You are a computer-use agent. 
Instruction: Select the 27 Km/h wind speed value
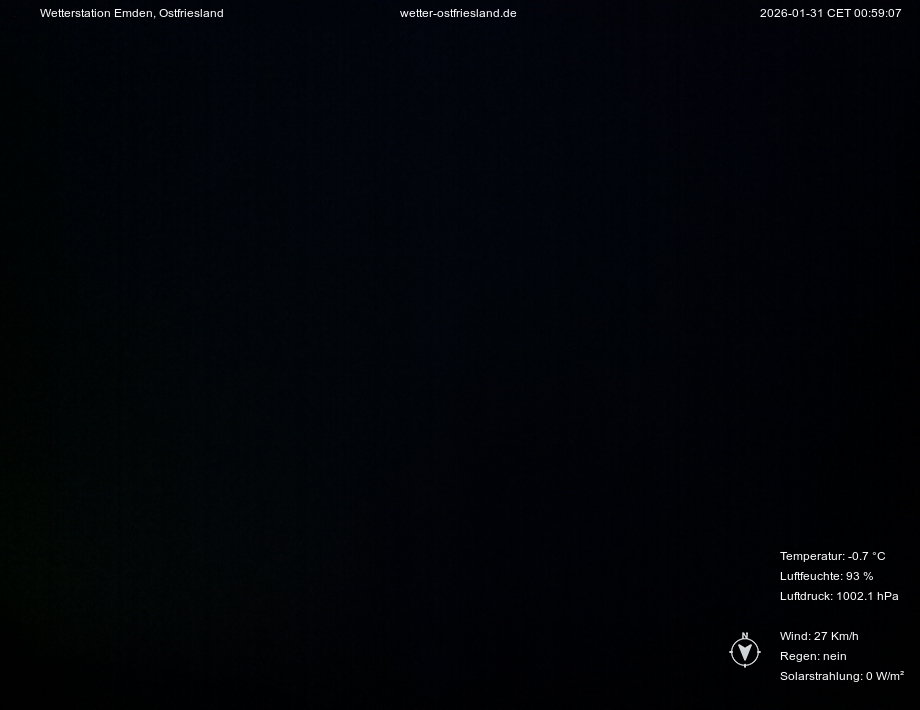pyautogui.click(x=837, y=636)
